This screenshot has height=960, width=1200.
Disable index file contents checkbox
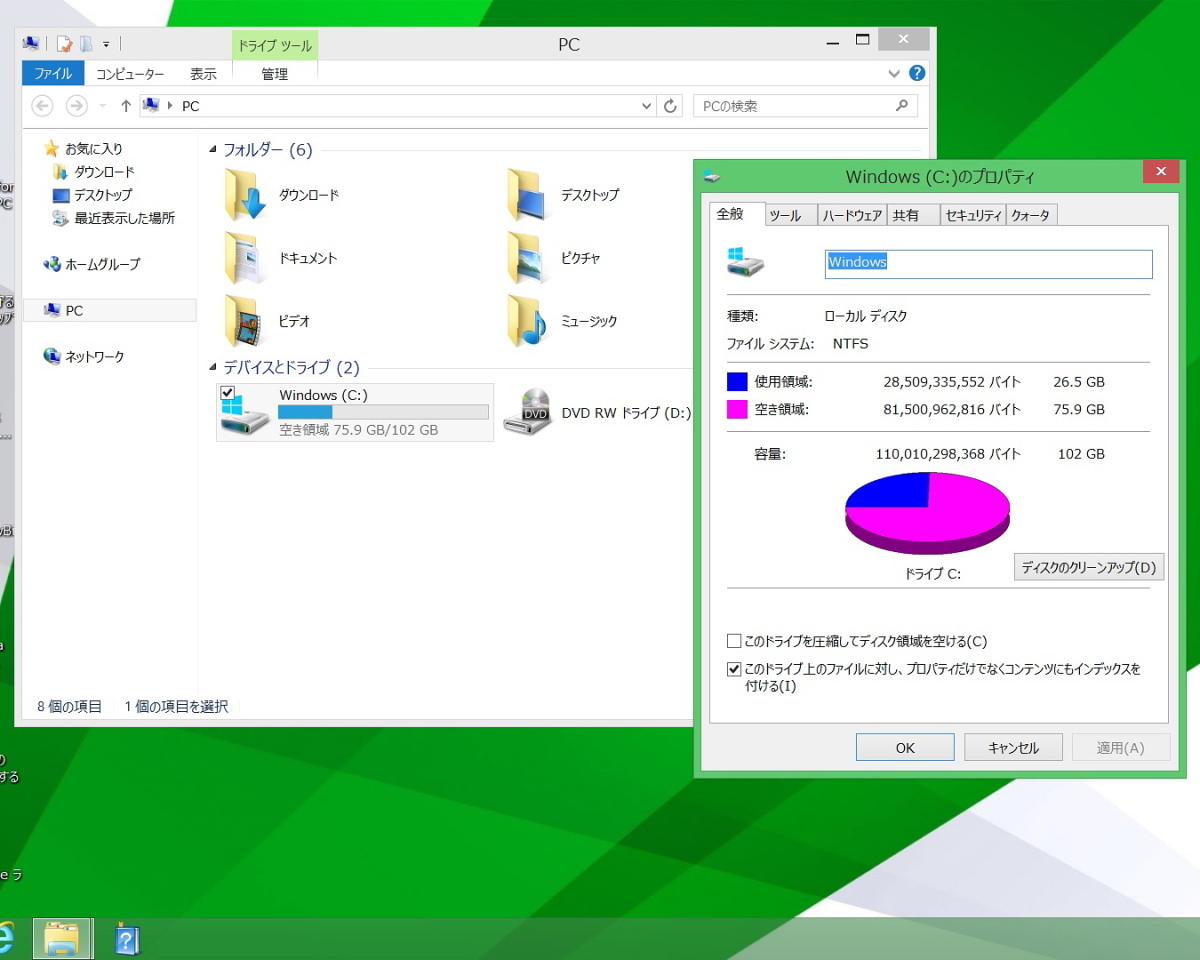tap(734, 669)
